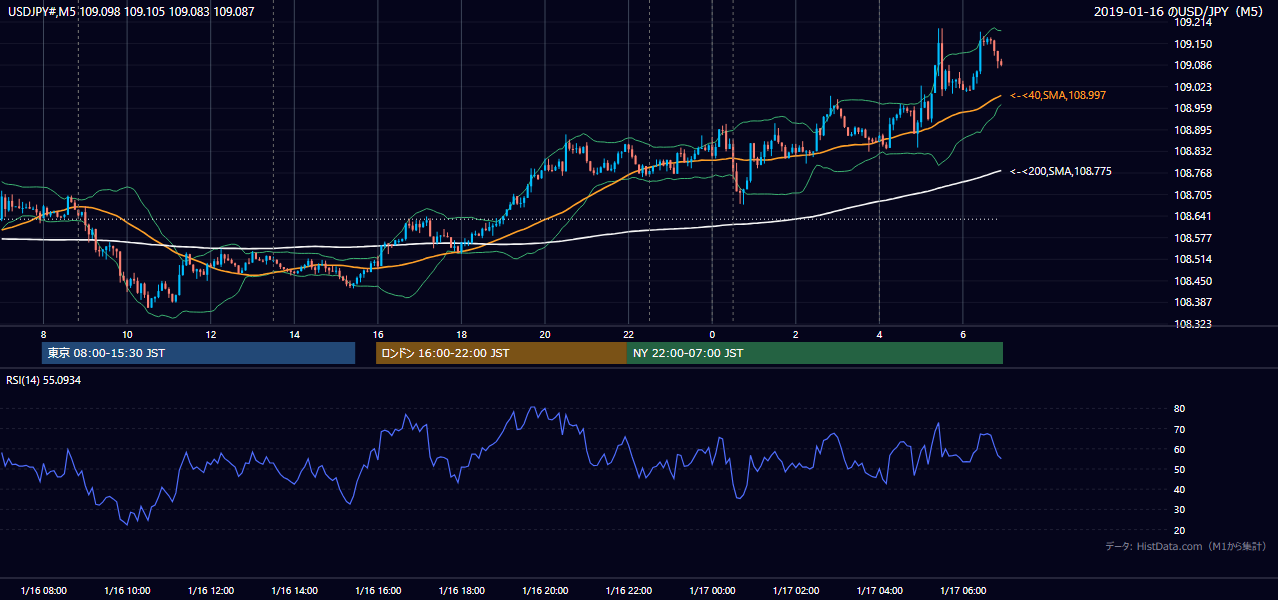
Task: Click hour label 16 under the price chart
Action: click(377, 334)
